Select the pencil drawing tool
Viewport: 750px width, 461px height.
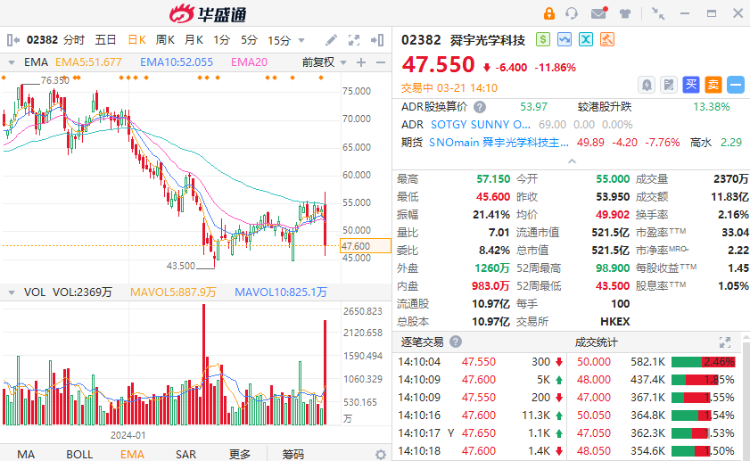pos(331,40)
